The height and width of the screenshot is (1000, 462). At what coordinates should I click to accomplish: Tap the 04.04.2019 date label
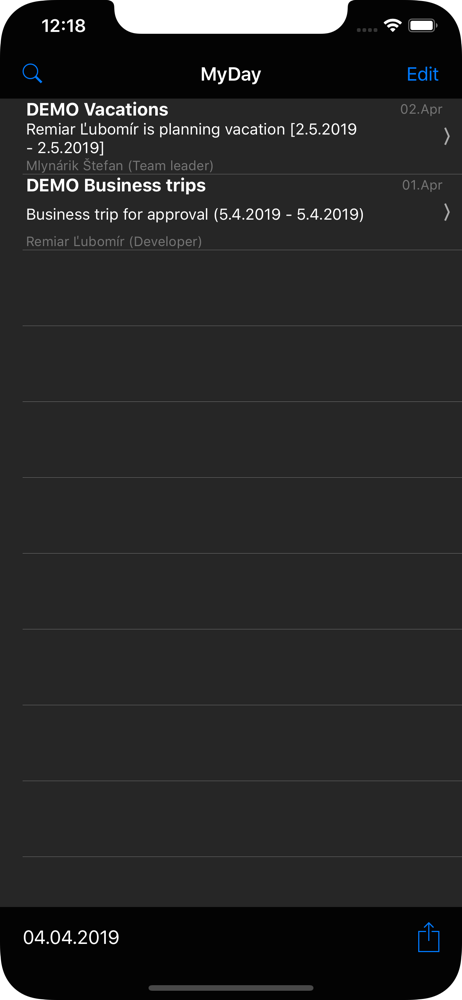[71, 938]
